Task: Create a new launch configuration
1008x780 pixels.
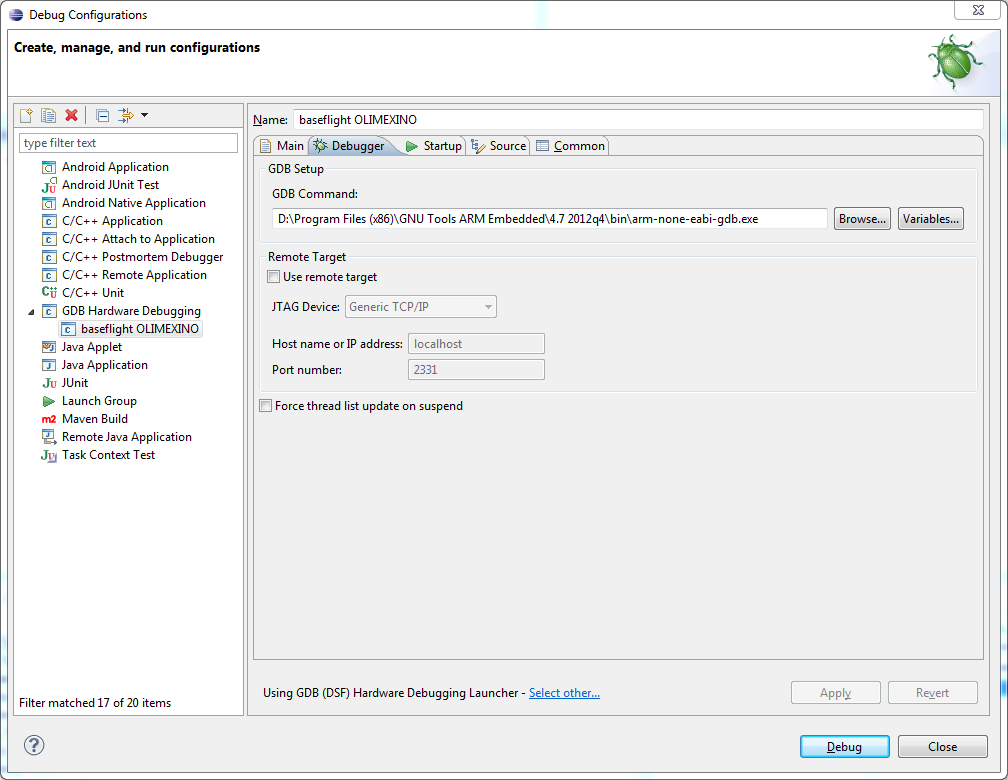Action: point(25,115)
